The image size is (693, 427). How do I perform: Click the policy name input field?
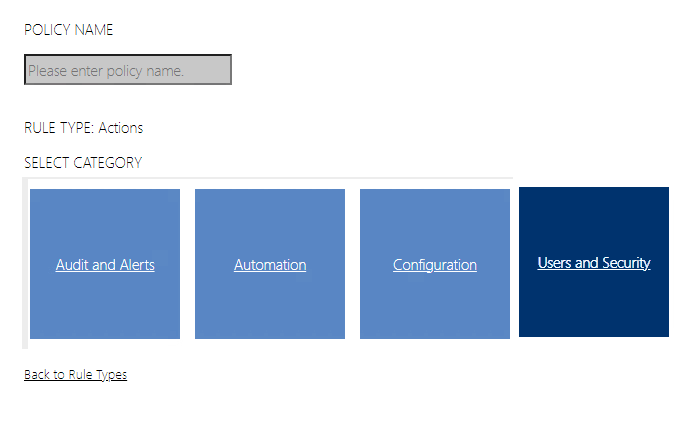(128, 70)
